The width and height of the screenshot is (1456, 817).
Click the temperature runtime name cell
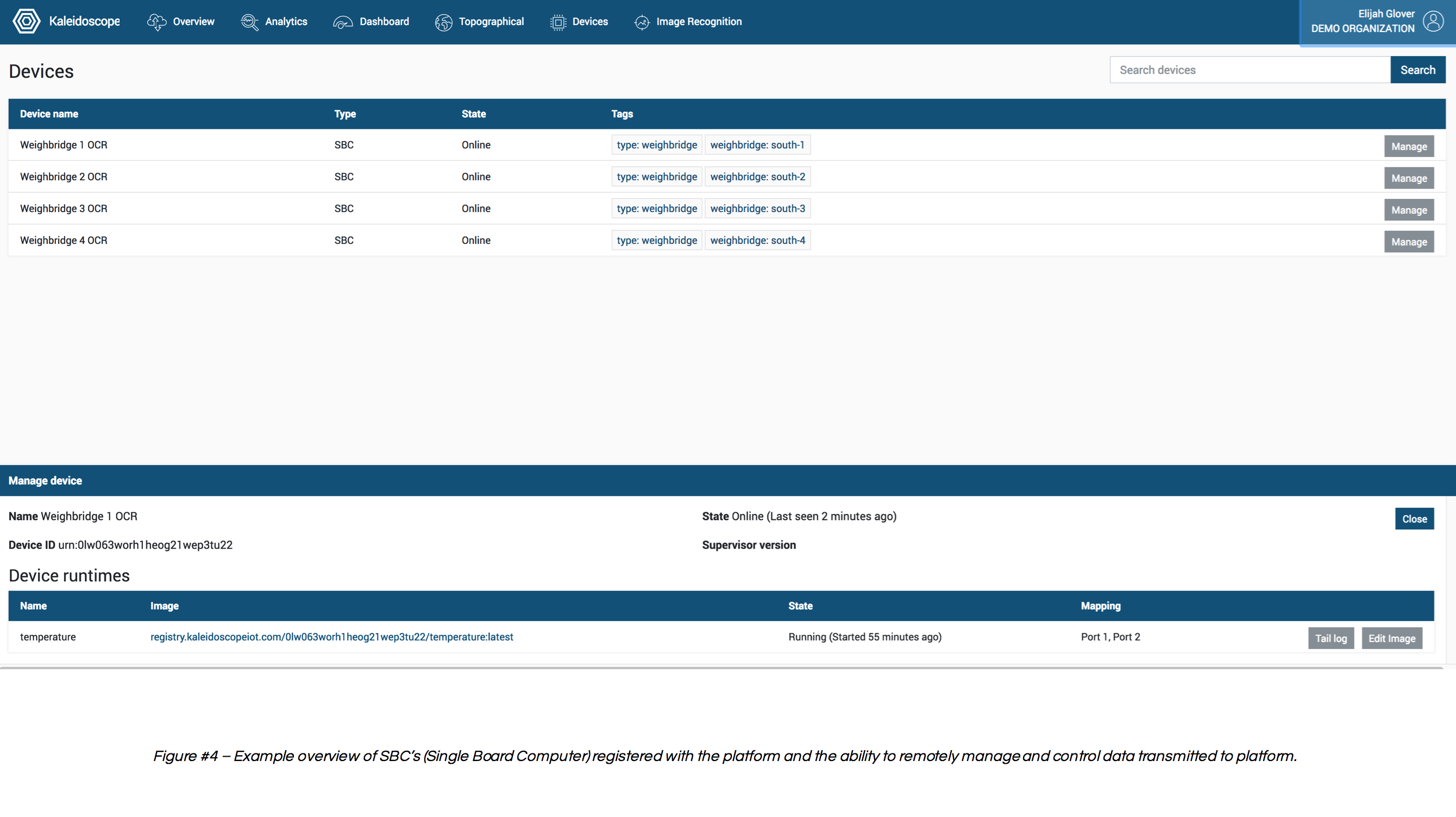pos(48,637)
